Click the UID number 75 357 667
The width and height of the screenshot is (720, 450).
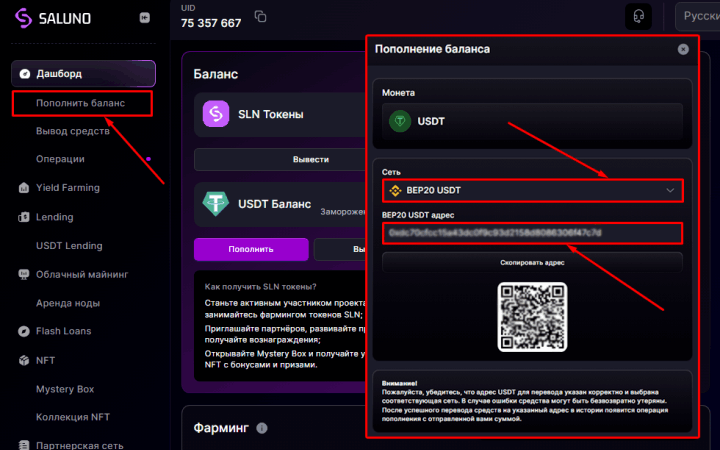(x=211, y=23)
